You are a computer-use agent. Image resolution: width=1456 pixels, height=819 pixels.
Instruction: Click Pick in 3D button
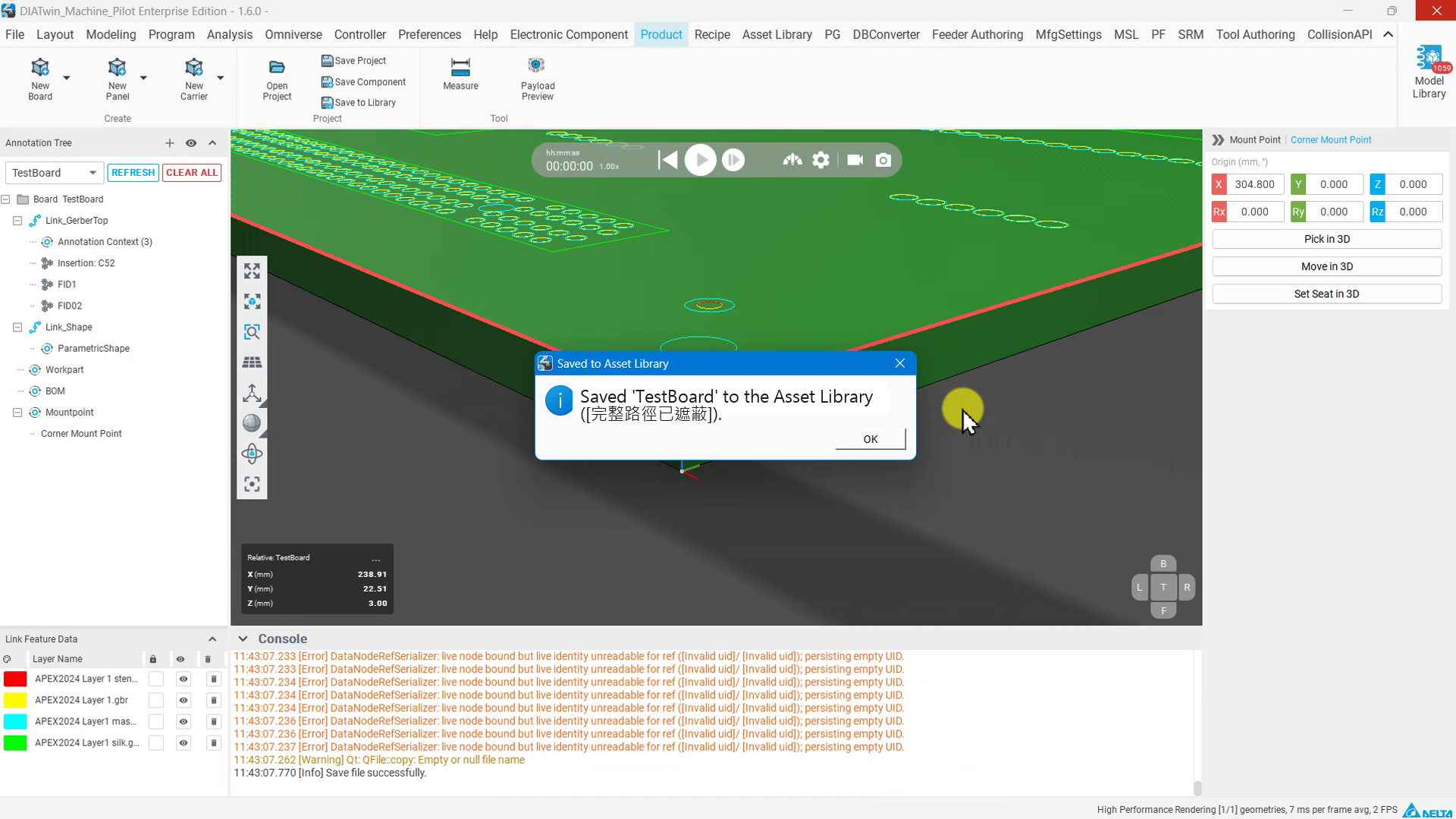pyautogui.click(x=1327, y=239)
